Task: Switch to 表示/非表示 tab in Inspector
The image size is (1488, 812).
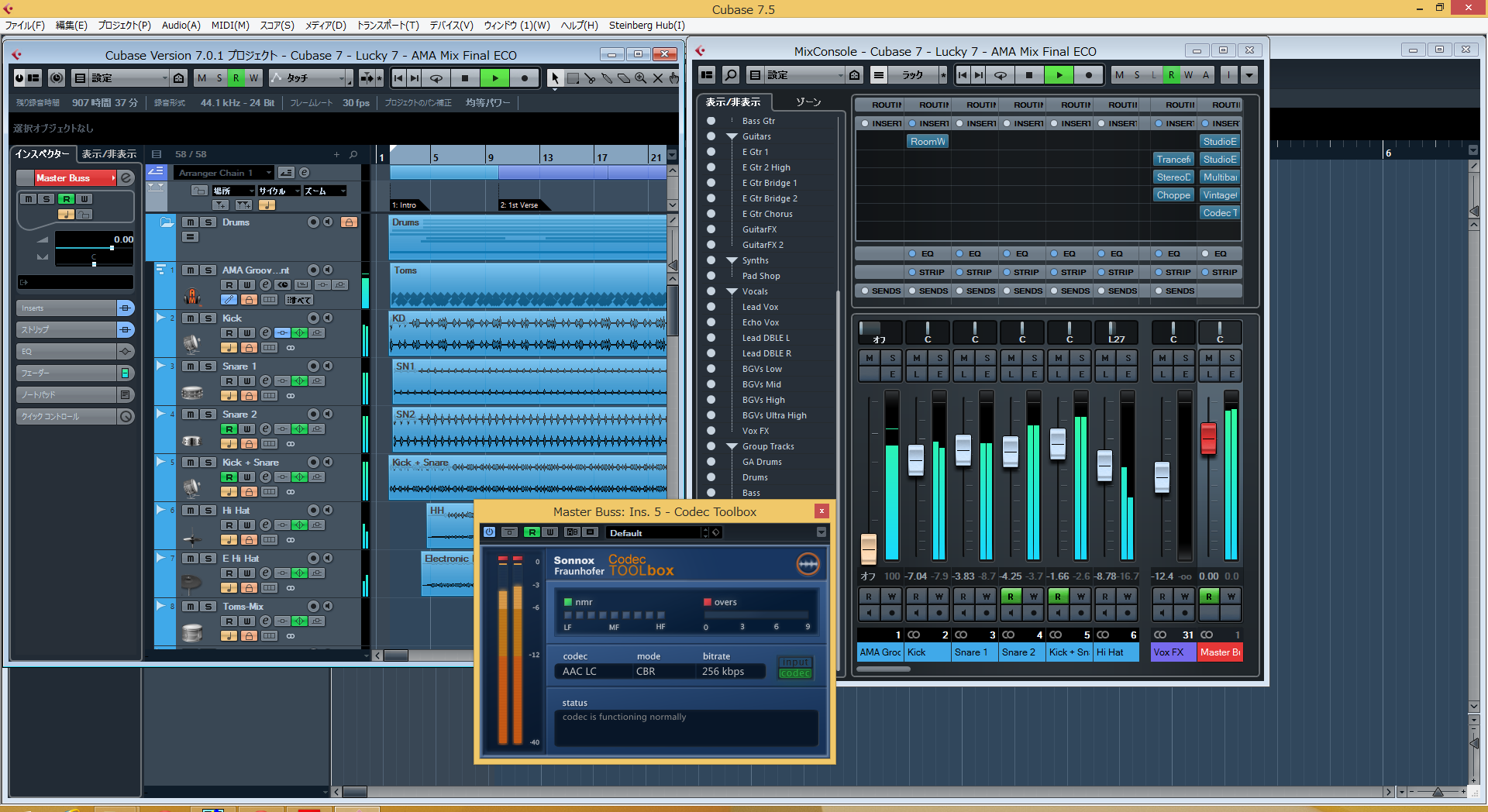Action: [x=109, y=154]
